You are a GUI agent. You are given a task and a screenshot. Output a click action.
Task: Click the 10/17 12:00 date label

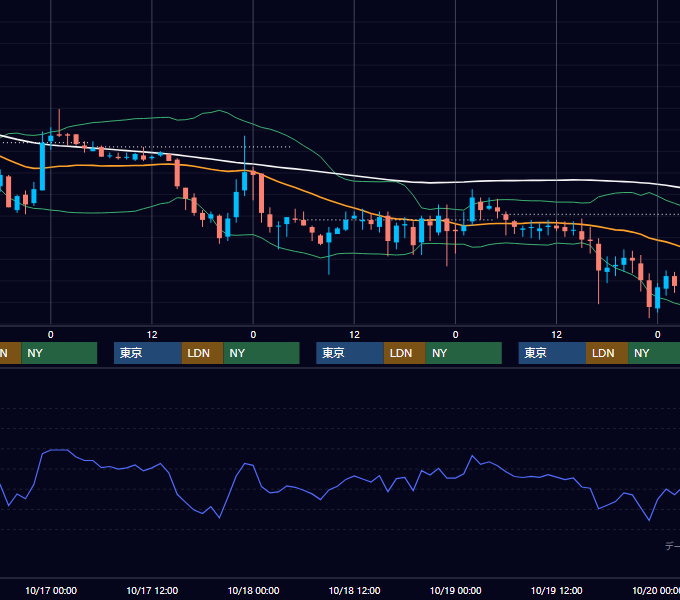click(x=152, y=590)
